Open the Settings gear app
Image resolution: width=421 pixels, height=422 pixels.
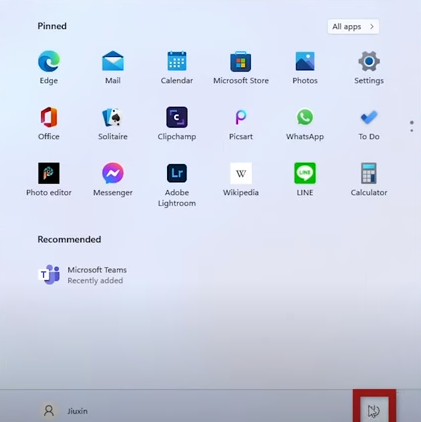click(369, 68)
